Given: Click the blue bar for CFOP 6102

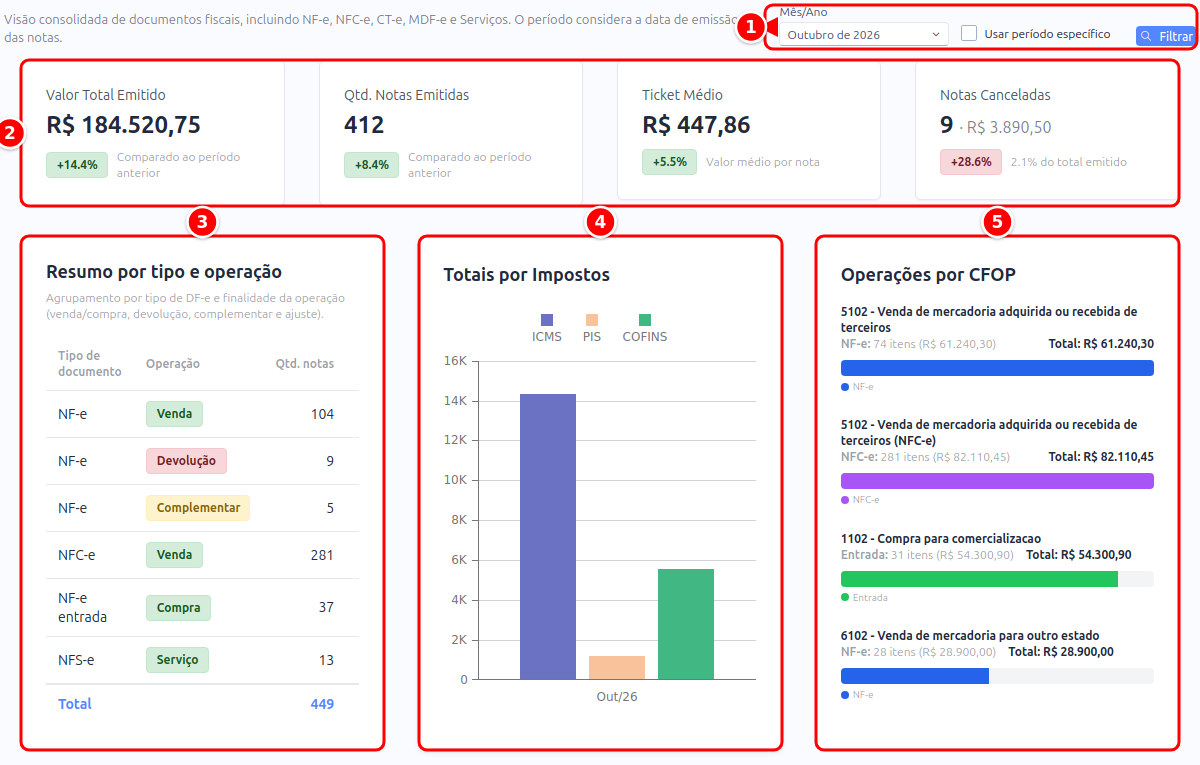Looking at the screenshot, I should [x=915, y=676].
